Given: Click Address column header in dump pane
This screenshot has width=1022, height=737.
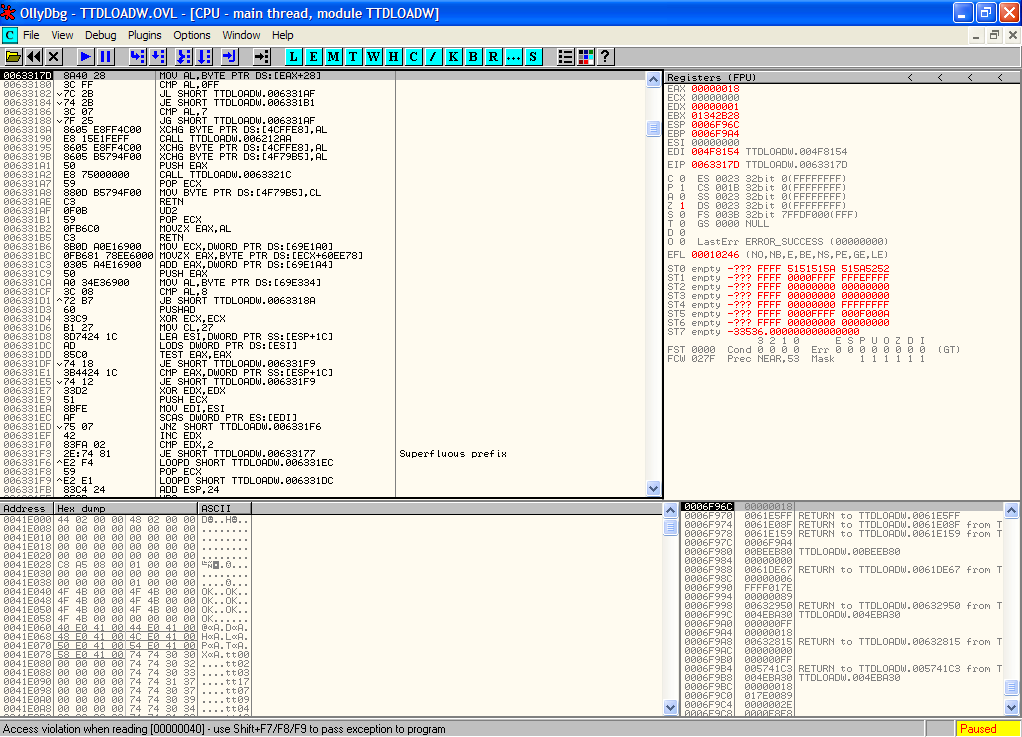Looking at the screenshot, I should point(27,508).
